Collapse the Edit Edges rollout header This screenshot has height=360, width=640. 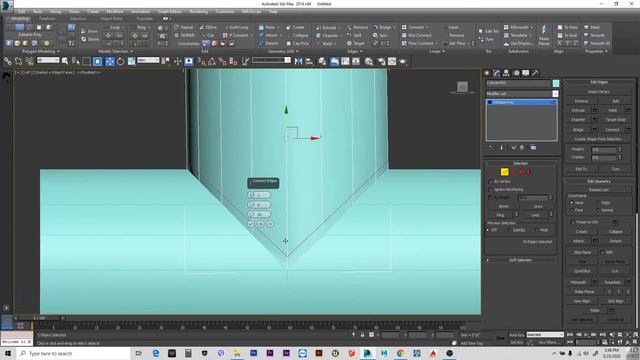(599, 82)
